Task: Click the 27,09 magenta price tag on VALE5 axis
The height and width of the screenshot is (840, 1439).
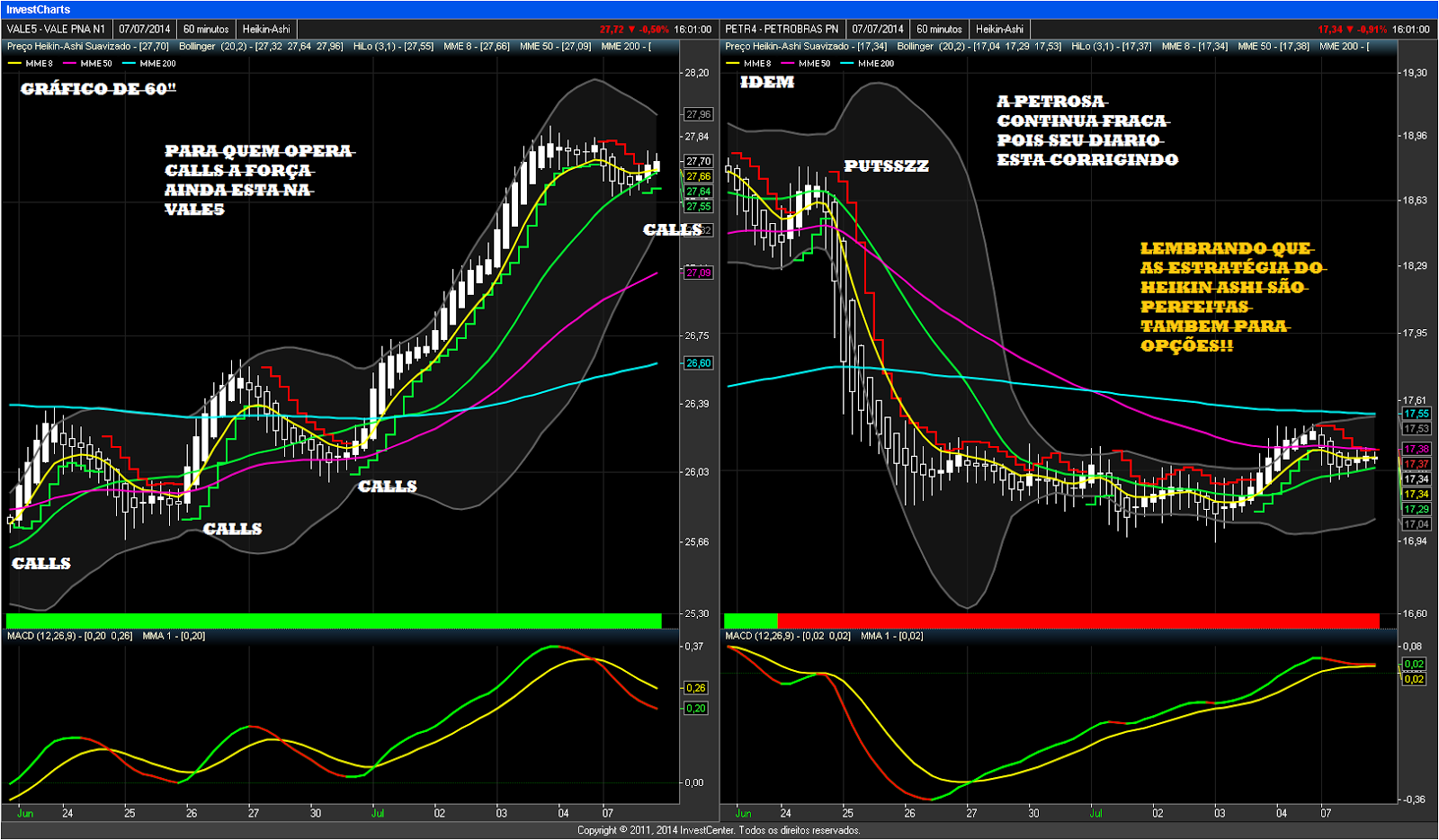Action: [x=698, y=273]
